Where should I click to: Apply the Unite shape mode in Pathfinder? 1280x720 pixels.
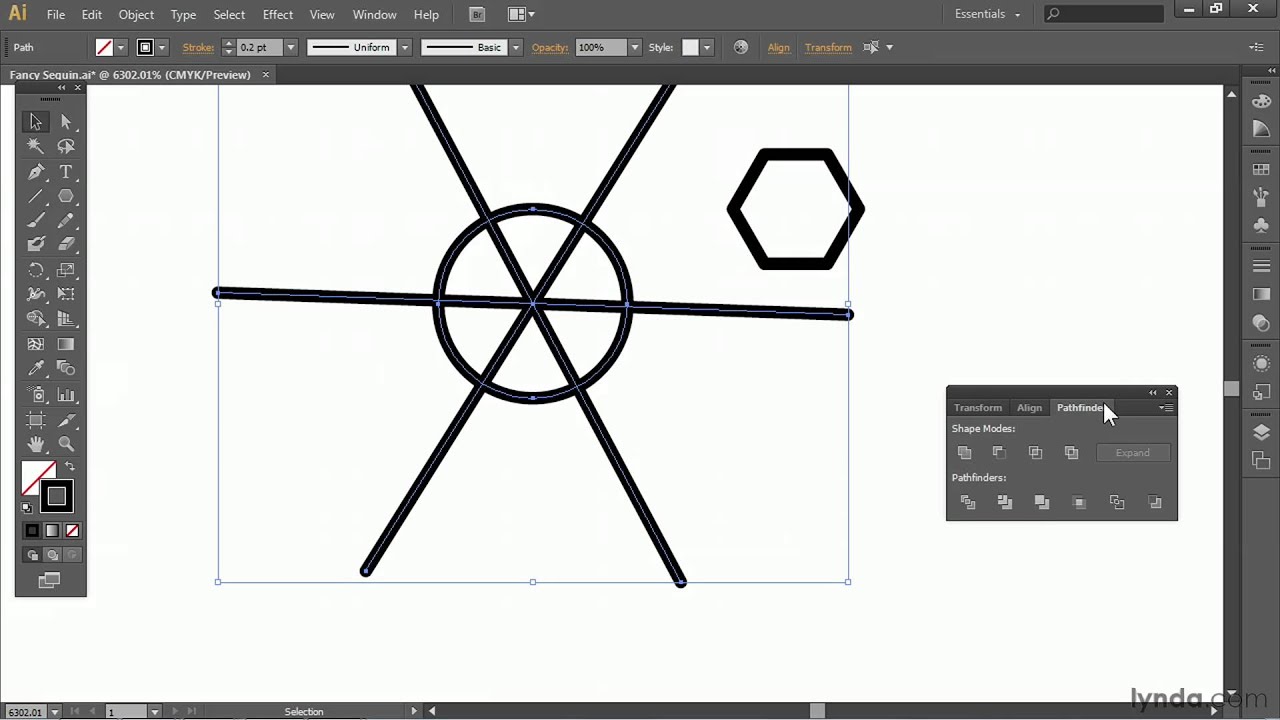964,452
